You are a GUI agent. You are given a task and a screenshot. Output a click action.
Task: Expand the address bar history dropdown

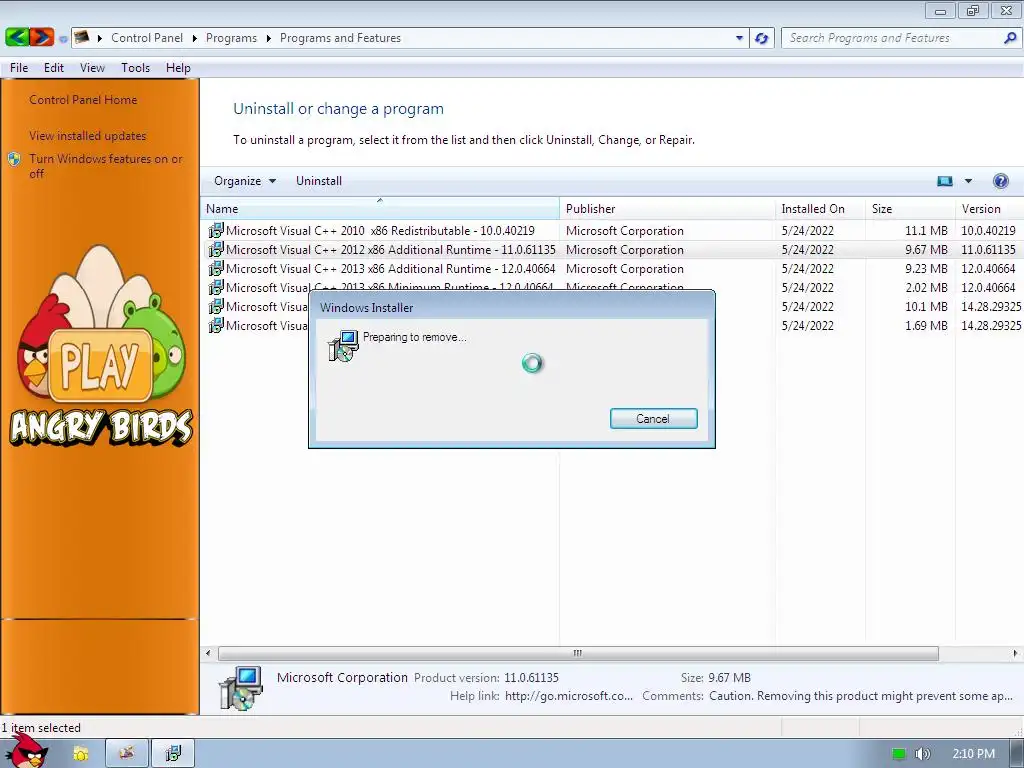(x=739, y=38)
